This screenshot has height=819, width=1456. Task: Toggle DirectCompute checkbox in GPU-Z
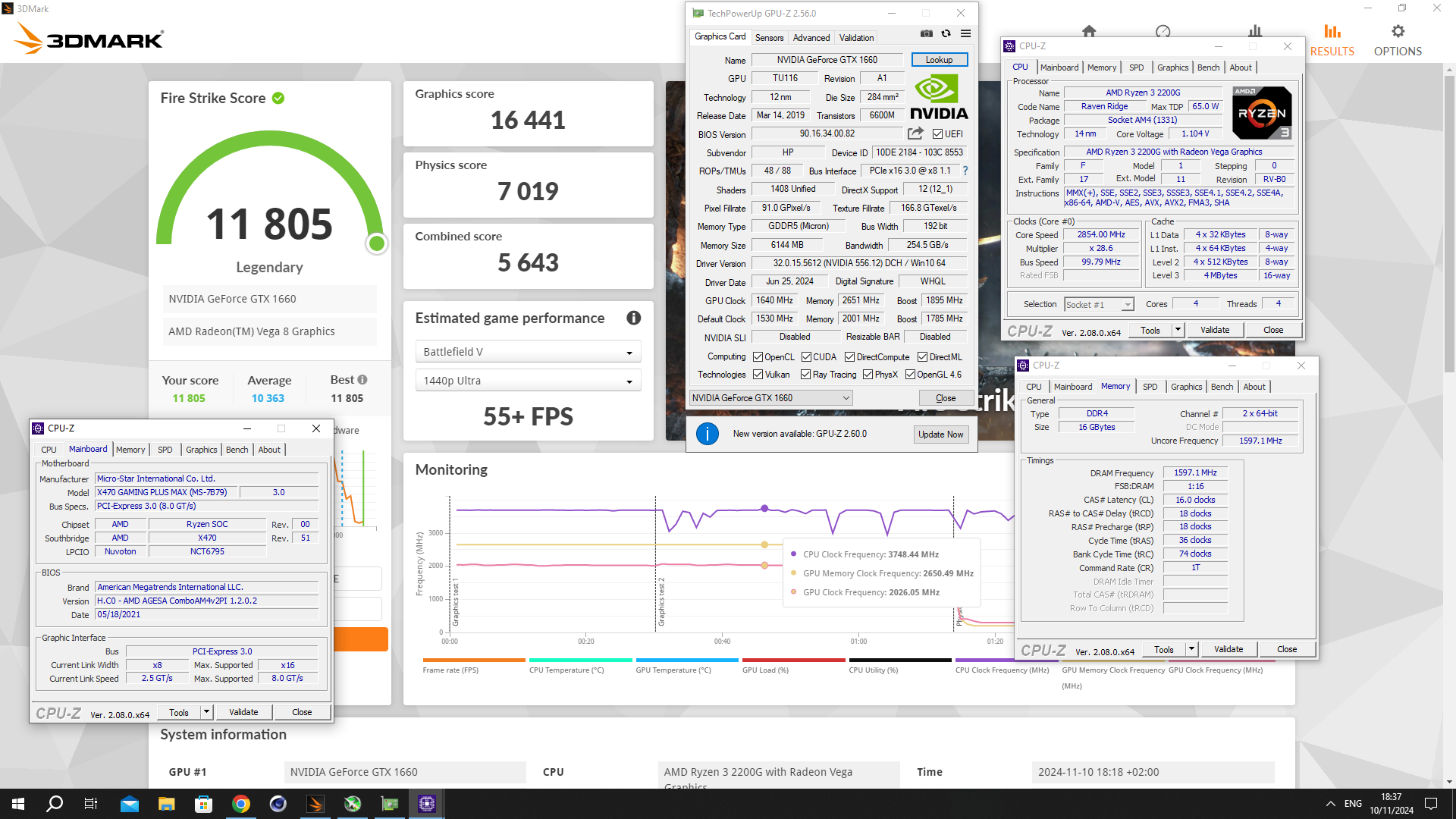850,357
